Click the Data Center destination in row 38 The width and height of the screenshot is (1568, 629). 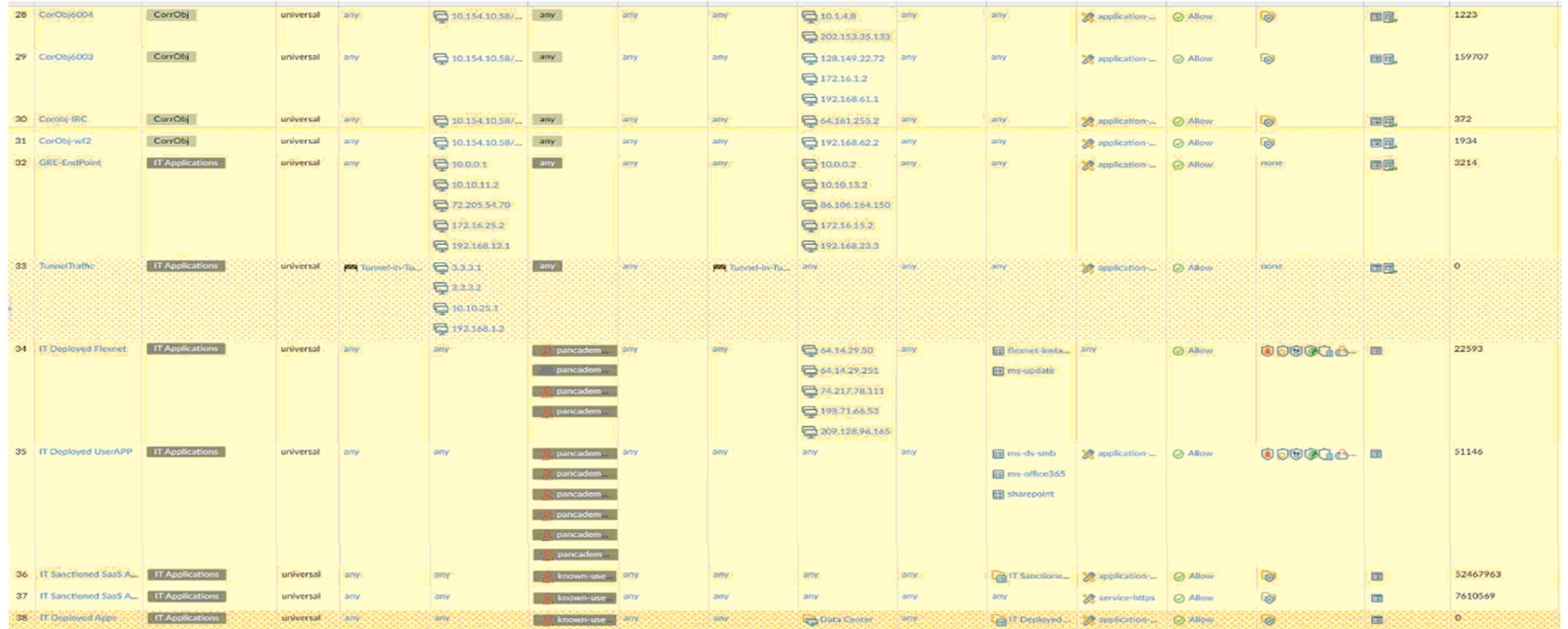coord(846,620)
